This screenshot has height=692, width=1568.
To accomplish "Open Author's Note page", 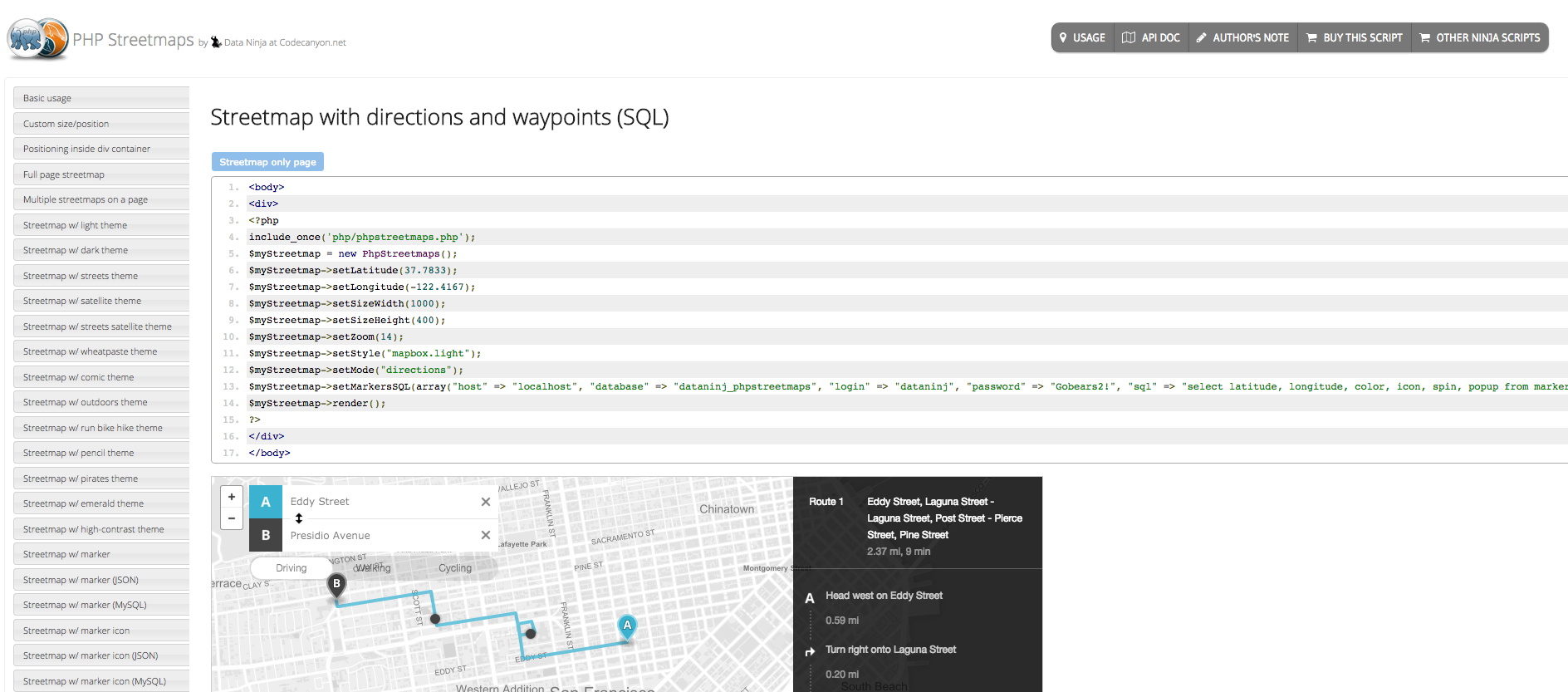I will pyautogui.click(x=1242, y=38).
